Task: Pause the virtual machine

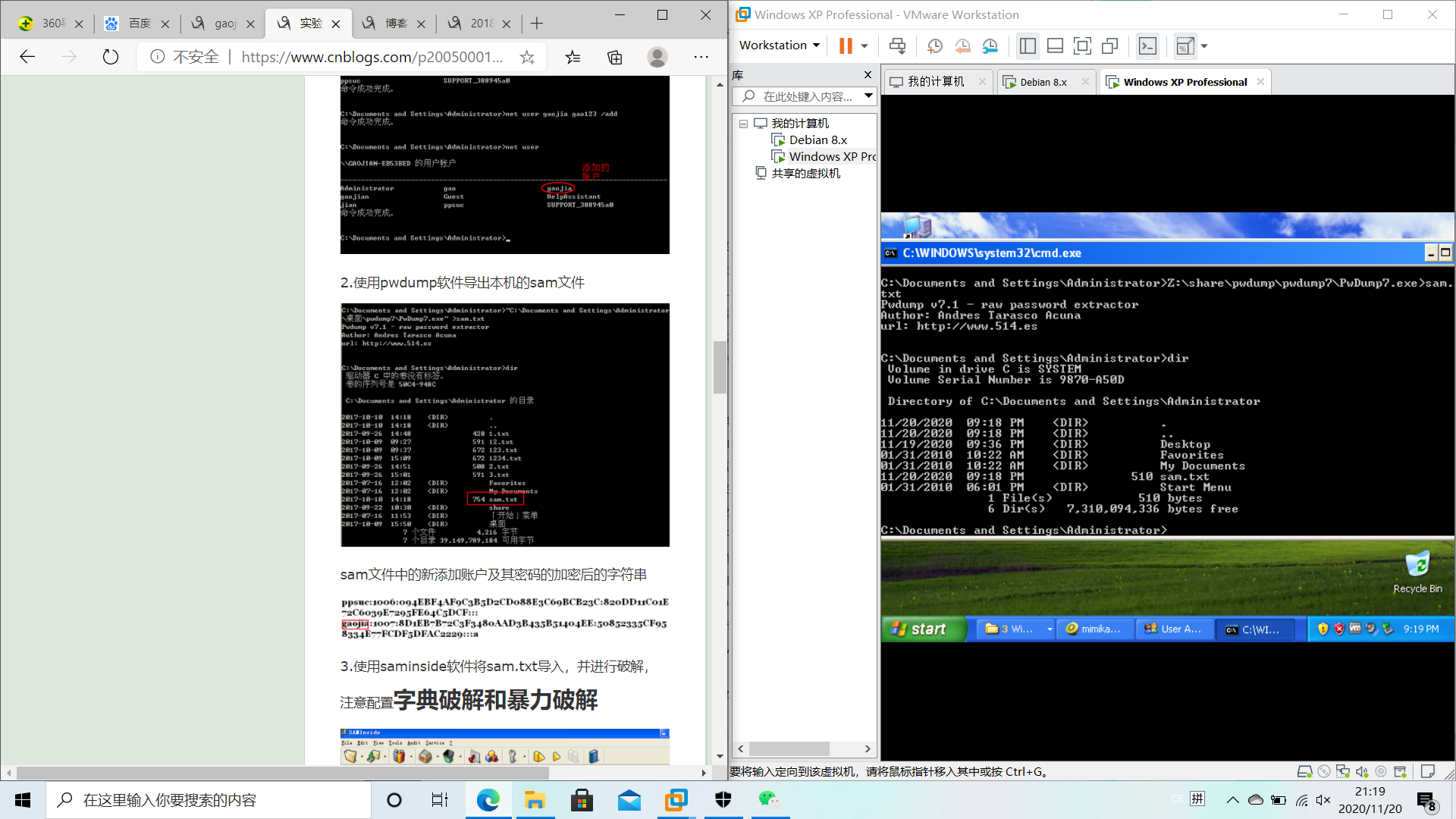Action: pos(846,46)
